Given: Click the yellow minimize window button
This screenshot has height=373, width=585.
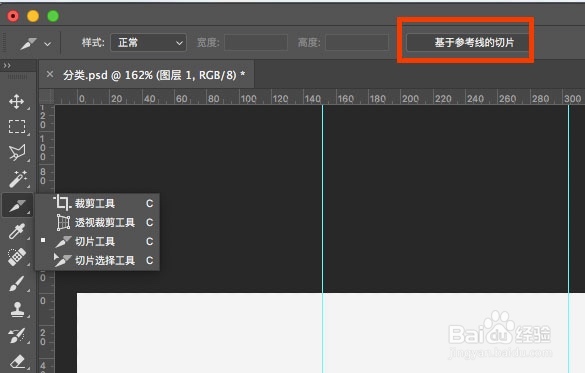Looking at the screenshot, I should click(33, 16).
